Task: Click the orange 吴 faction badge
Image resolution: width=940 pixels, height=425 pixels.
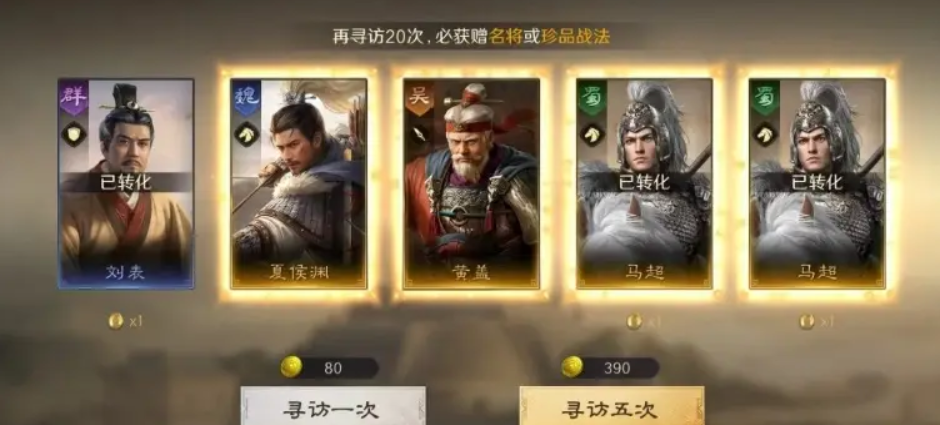Action: tap(418, 96)
